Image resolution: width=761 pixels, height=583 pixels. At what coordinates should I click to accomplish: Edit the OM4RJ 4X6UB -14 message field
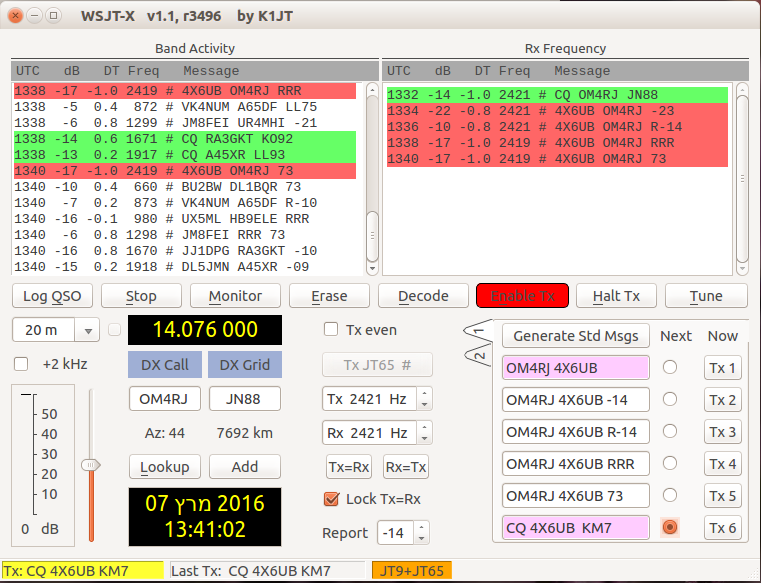click(x=576, y=400)
